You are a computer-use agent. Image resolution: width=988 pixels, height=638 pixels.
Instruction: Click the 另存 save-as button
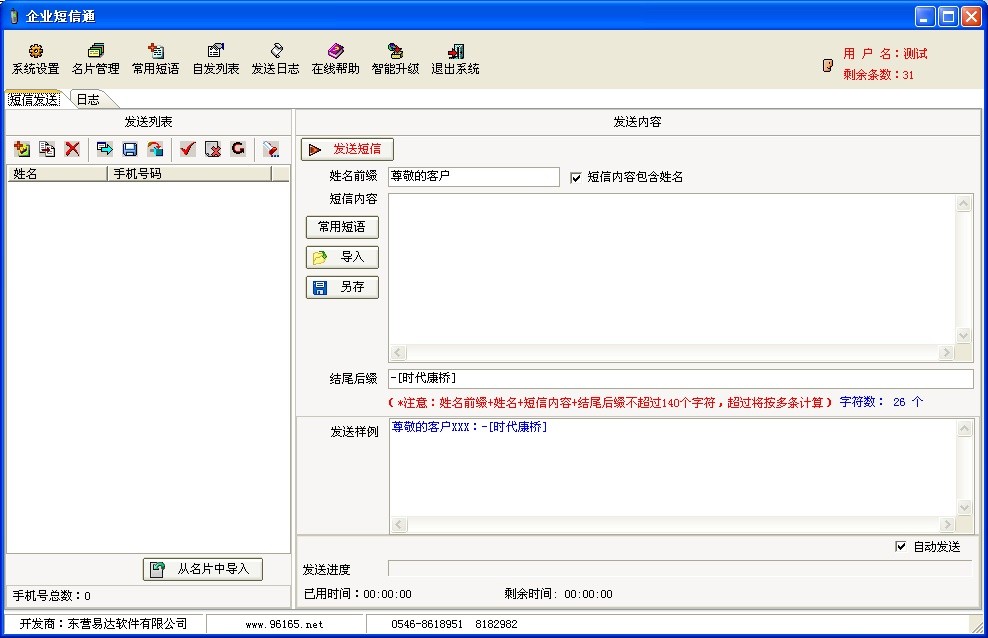(x=342, y=287)
